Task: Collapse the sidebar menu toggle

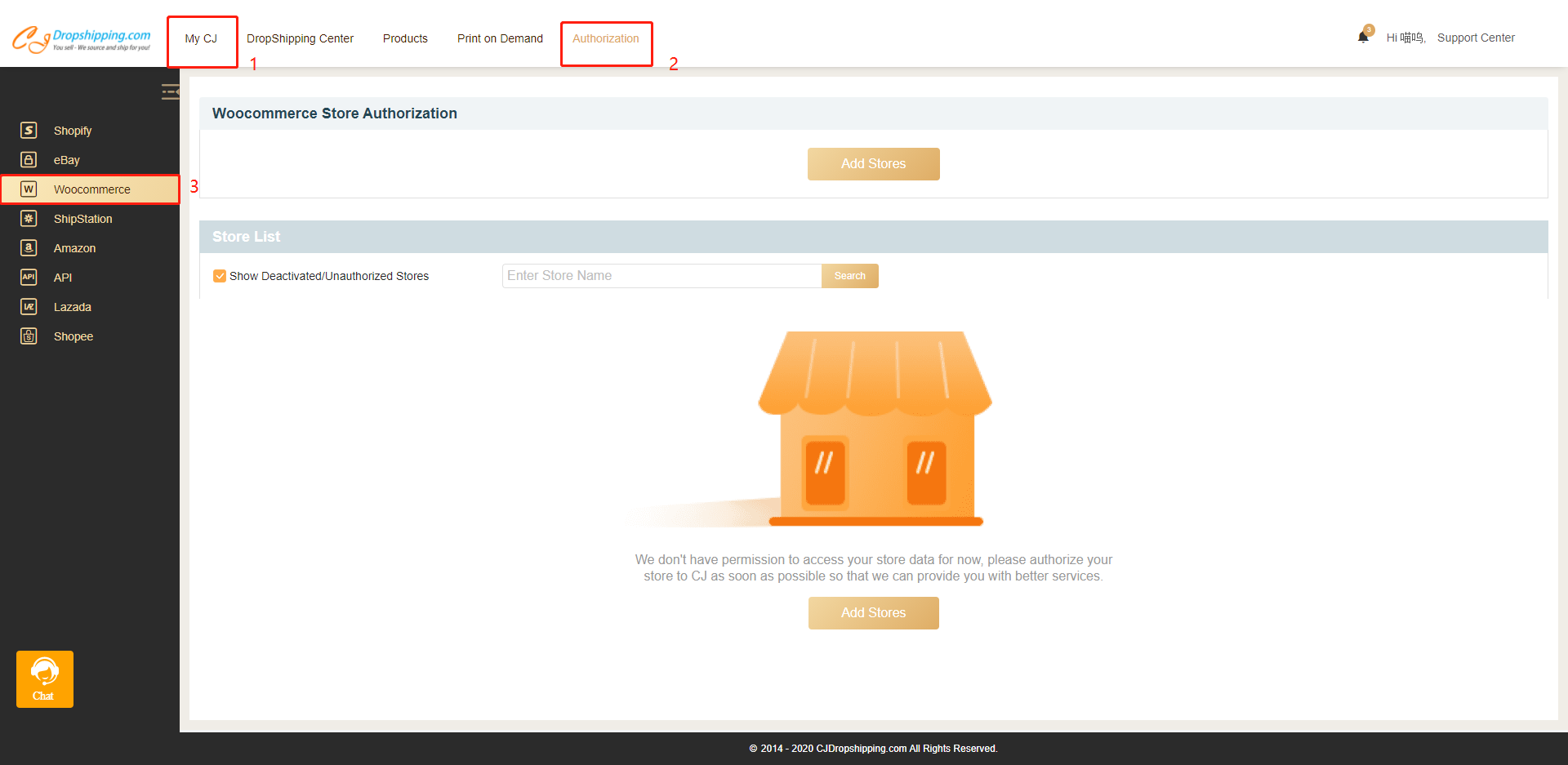Action: click(170, 92)
